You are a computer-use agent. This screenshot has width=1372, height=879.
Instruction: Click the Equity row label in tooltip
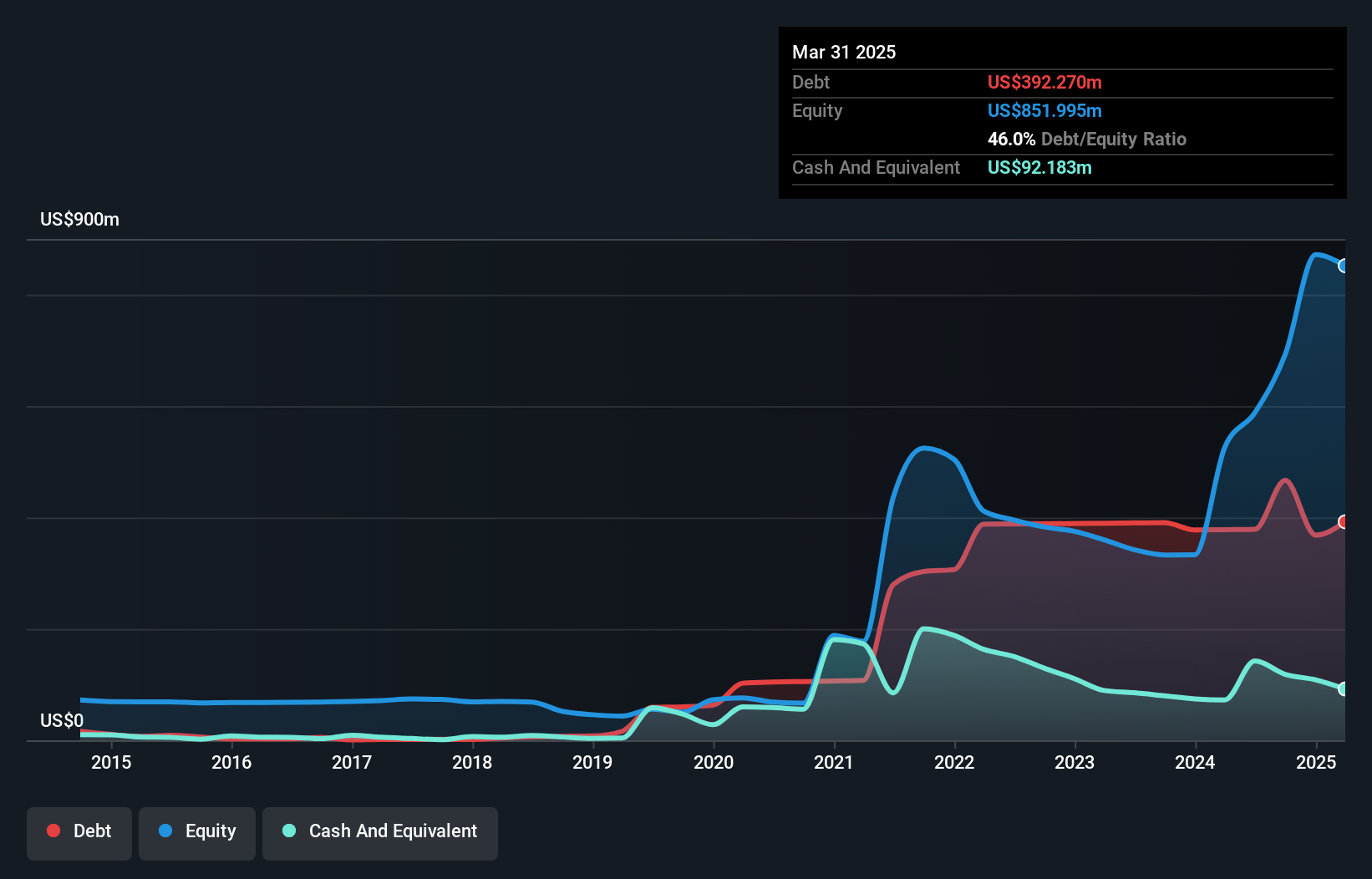click(817, 110)
